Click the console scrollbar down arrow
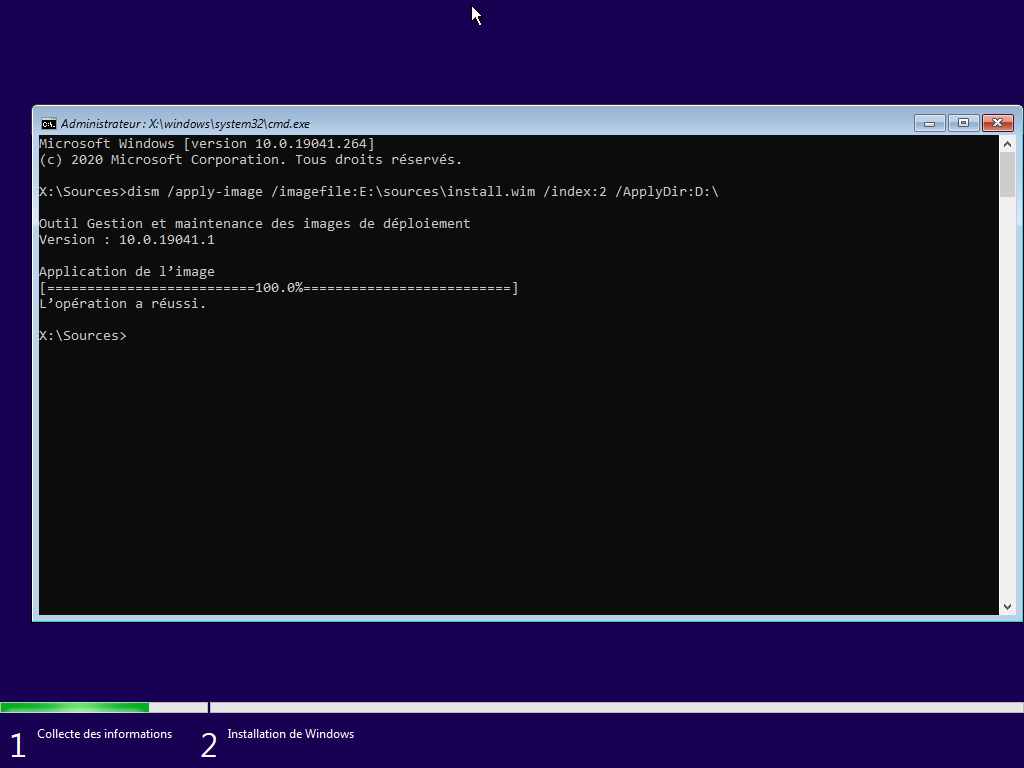The image size is (1024, 768). tap(1007, 607)
